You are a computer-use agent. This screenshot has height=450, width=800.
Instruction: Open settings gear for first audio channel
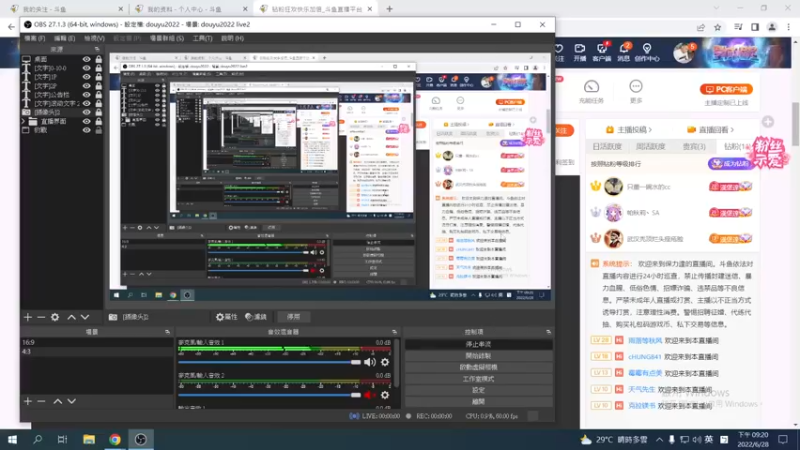coord(385,362)
